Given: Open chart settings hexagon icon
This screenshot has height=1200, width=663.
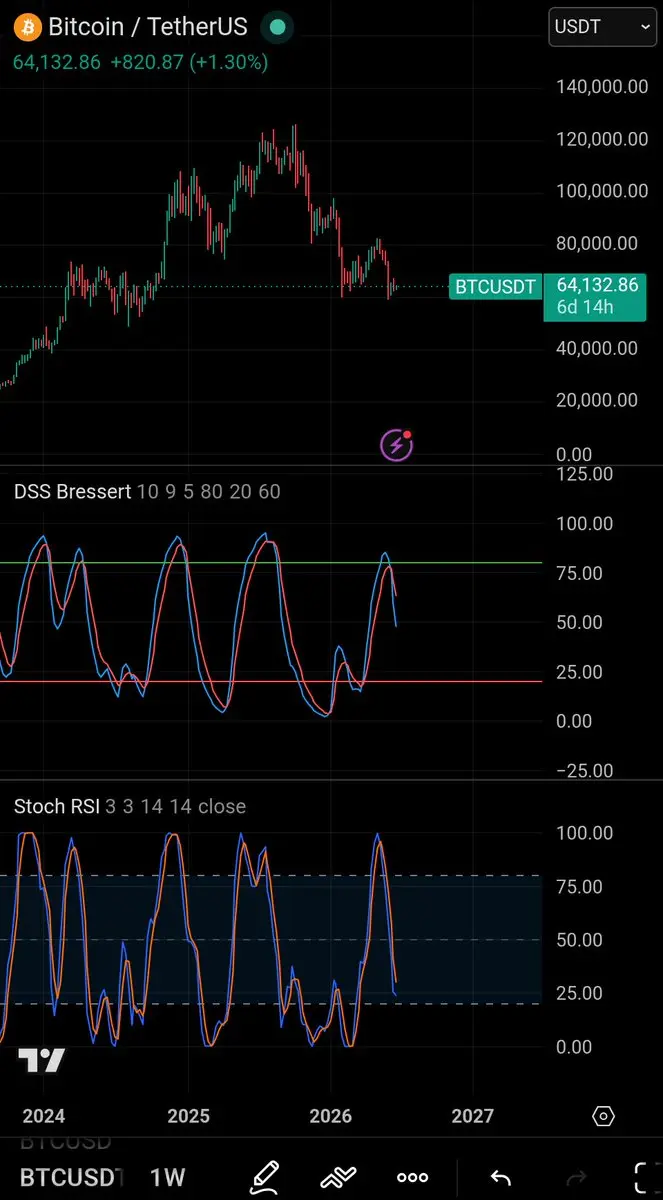Looking at the screenshot, I should pyautogui.click(x=603, y=1116).
